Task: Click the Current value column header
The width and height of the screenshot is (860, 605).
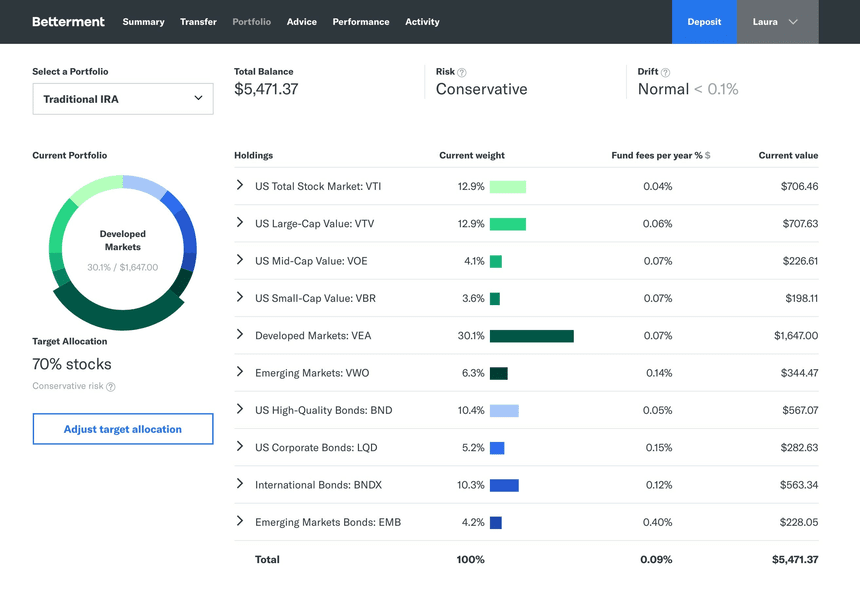Action: pos(788,155)
